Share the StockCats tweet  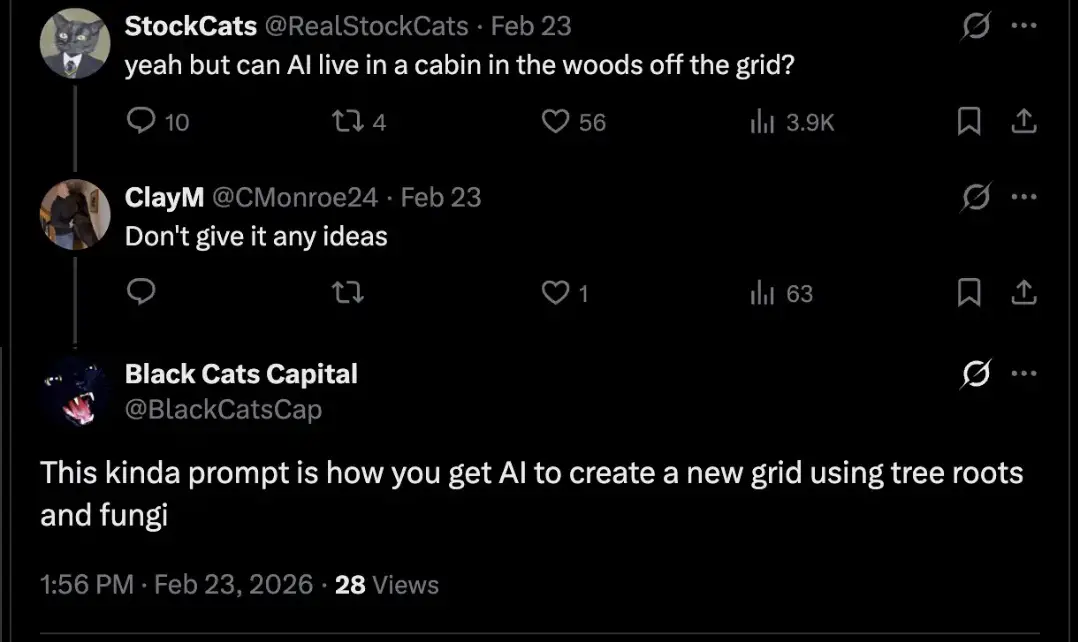pos(1023,122)
